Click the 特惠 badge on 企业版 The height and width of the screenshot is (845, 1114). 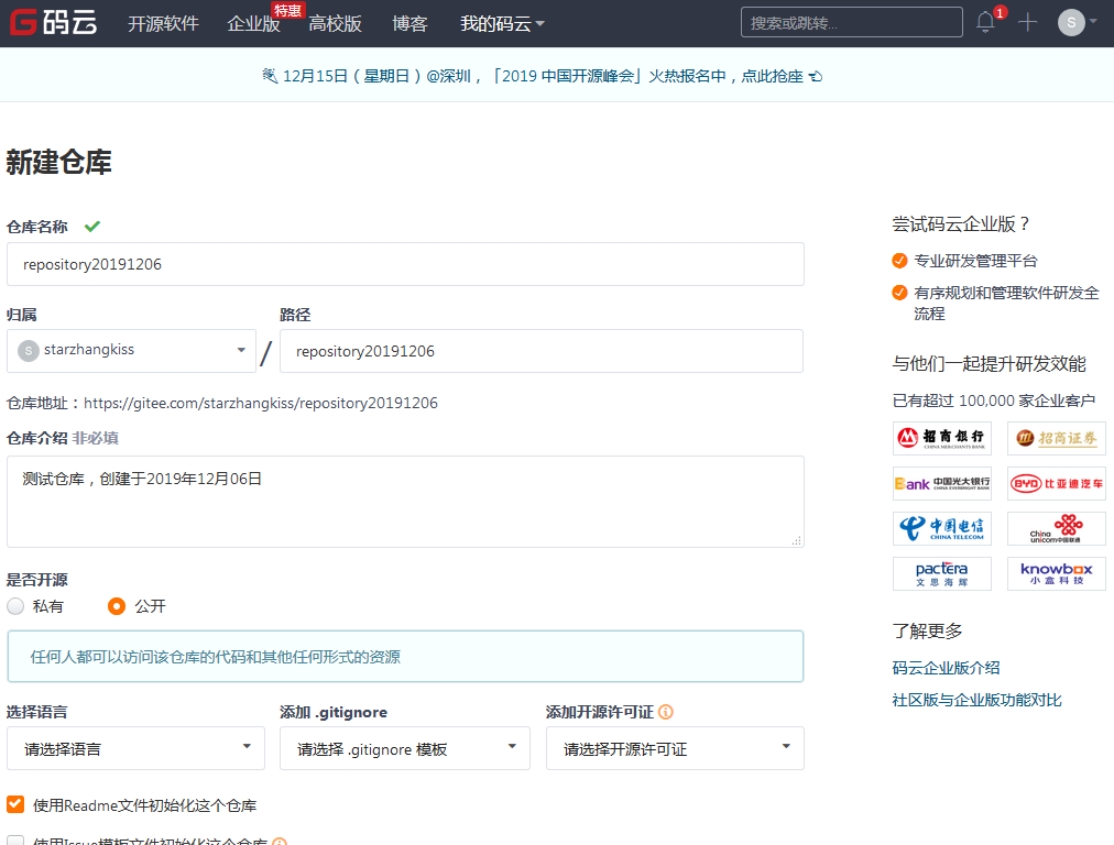[x=288, y=10]
